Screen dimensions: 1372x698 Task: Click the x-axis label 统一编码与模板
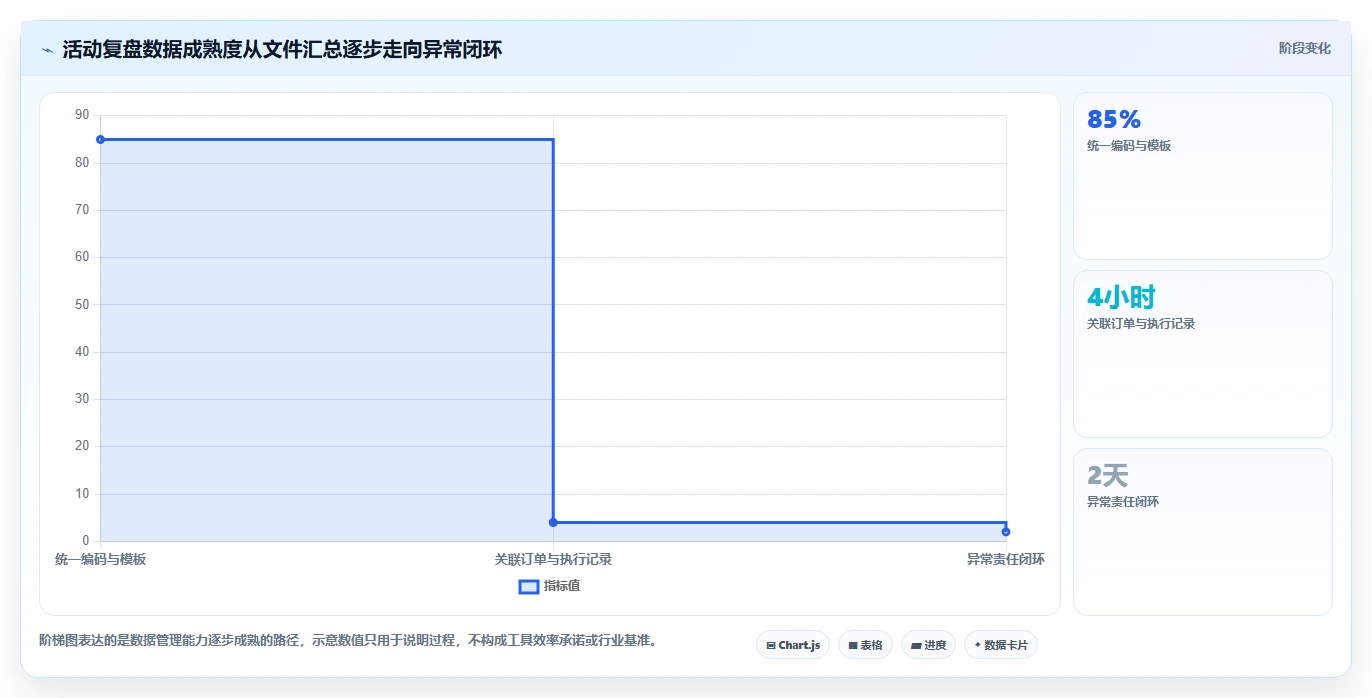tap(100, 559)
